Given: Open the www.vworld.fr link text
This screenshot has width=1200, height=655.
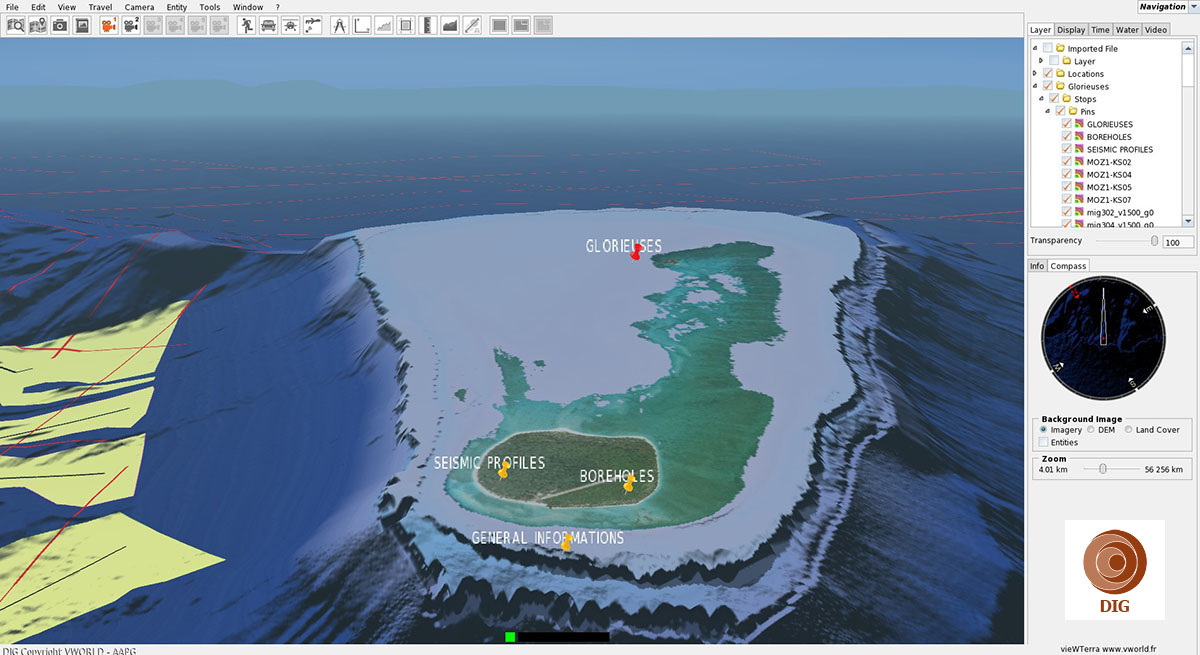Looking at the screenshot, I should pos(1128,648).
